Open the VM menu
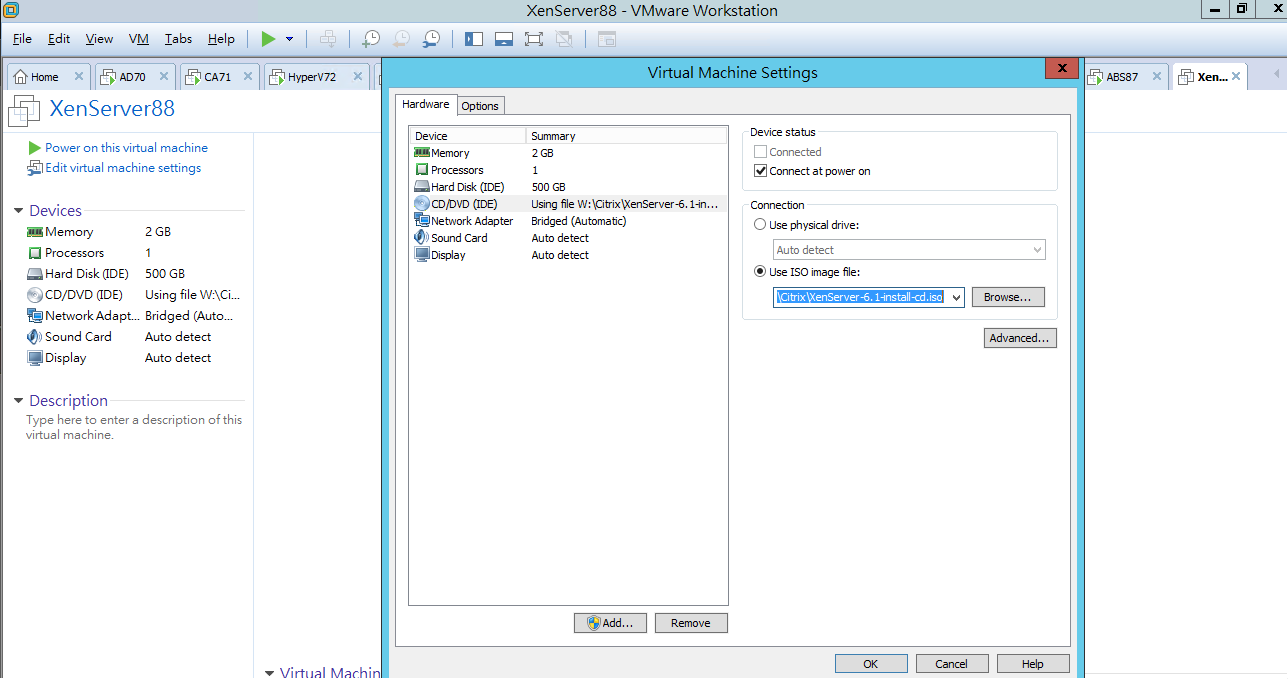This screenshot has width=1288, height=679. [x=139, y=39]
